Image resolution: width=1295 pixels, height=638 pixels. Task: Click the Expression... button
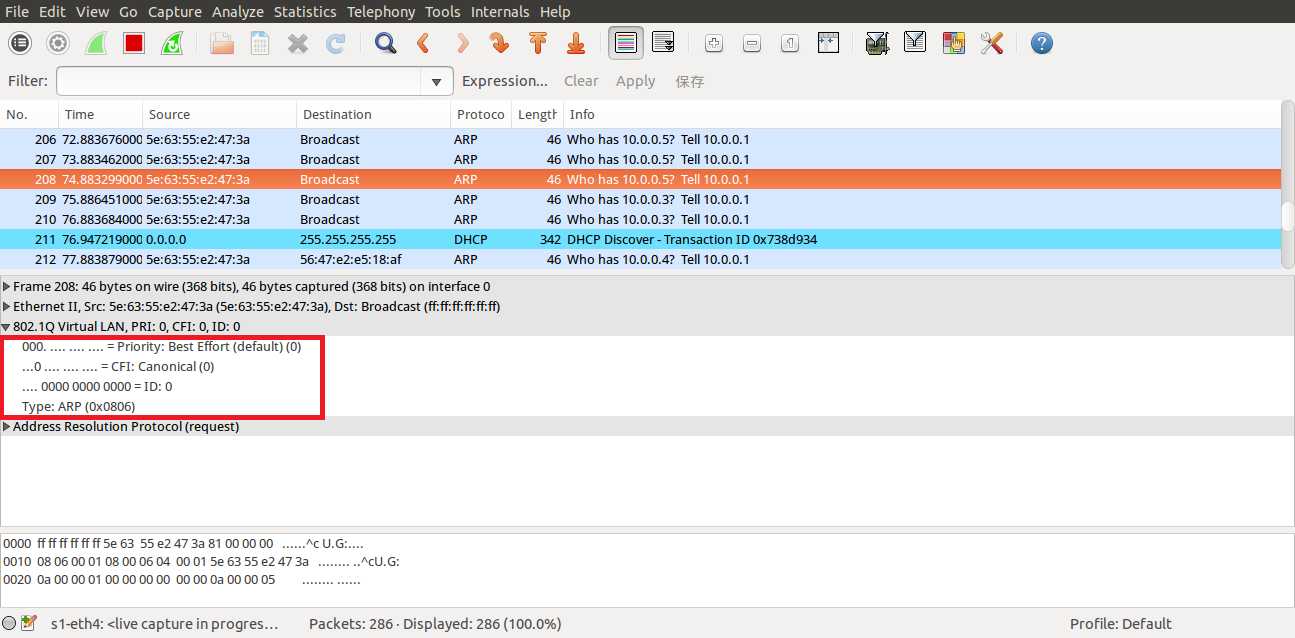click(505, 81)
